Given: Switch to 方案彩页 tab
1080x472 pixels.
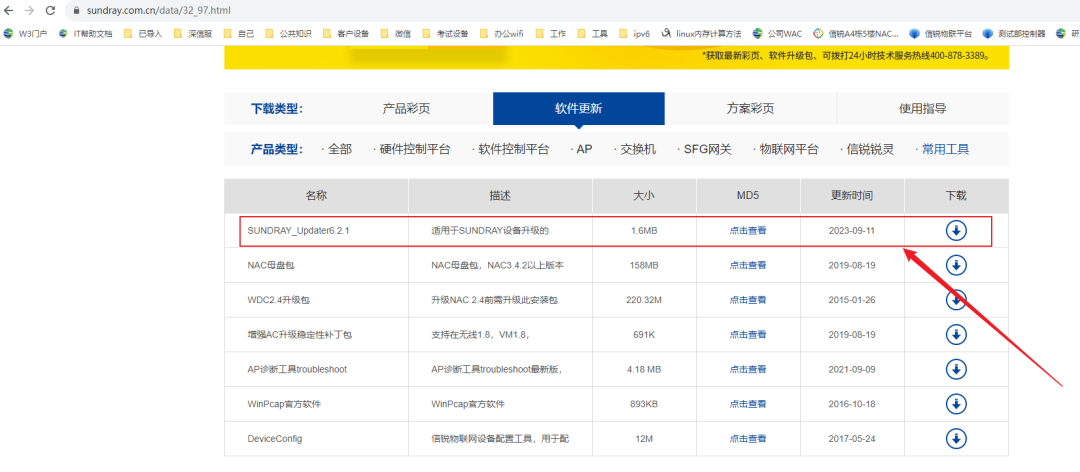Looking at the screenshot, I should click(751, 108).
